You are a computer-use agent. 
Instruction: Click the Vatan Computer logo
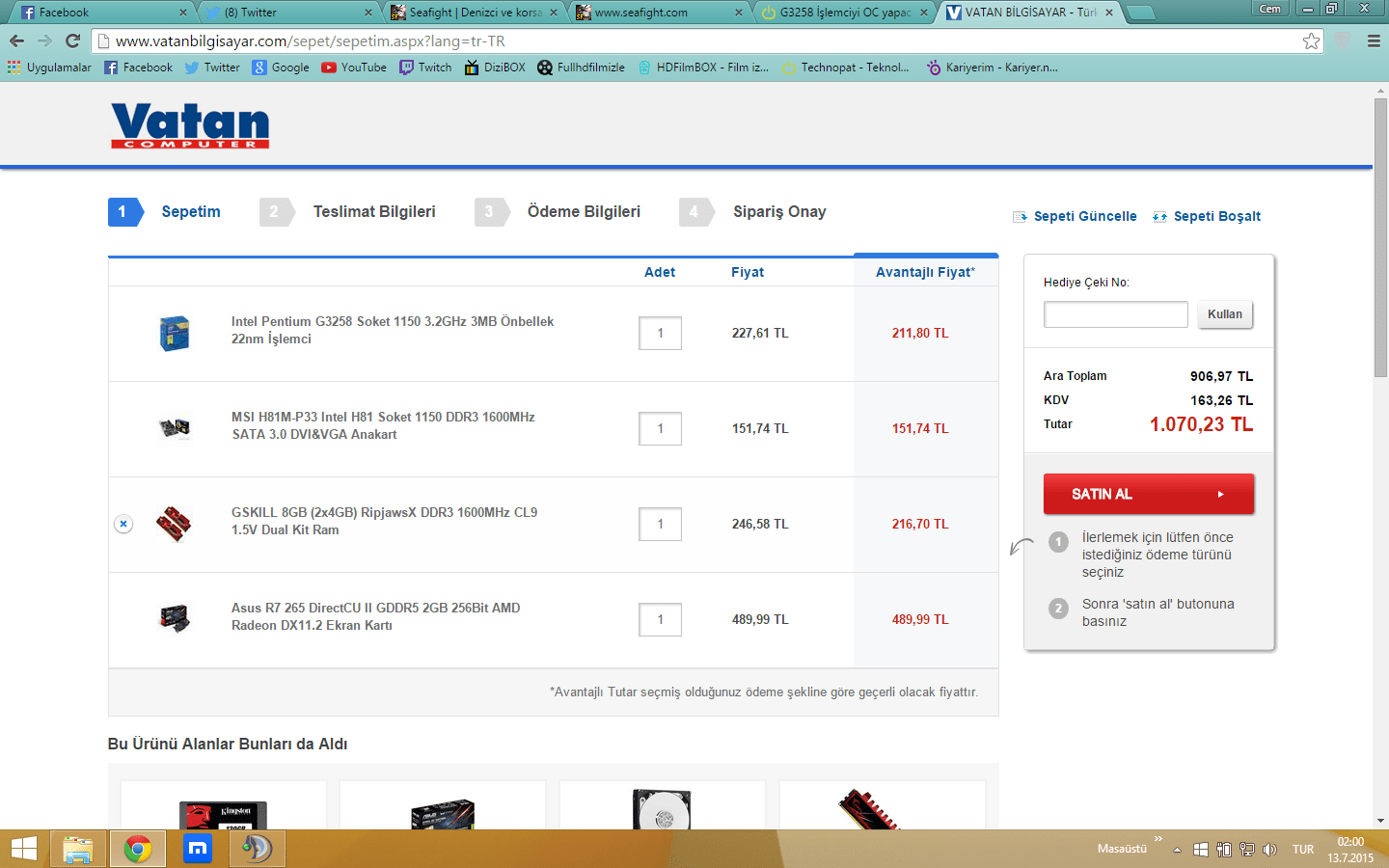click(x=190, y=125)
